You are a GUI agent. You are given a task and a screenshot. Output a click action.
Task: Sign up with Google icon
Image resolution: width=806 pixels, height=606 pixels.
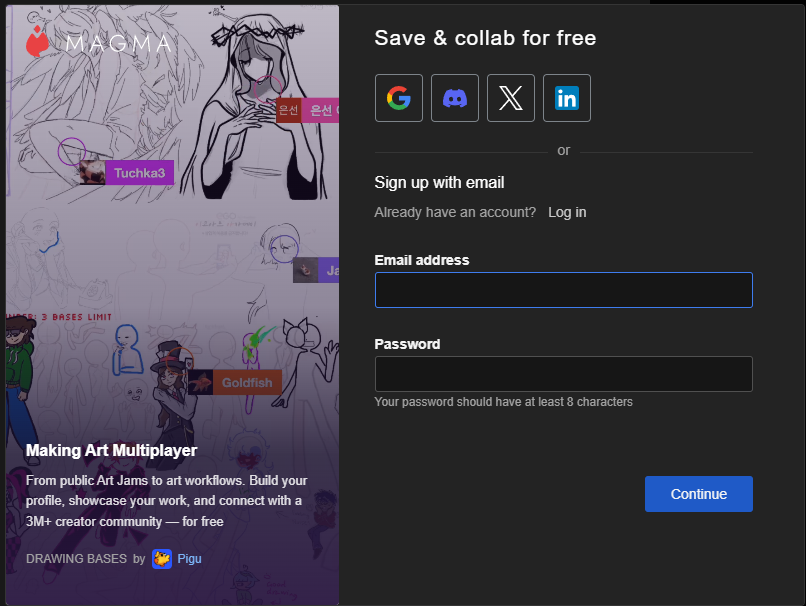tap(399, 98)
